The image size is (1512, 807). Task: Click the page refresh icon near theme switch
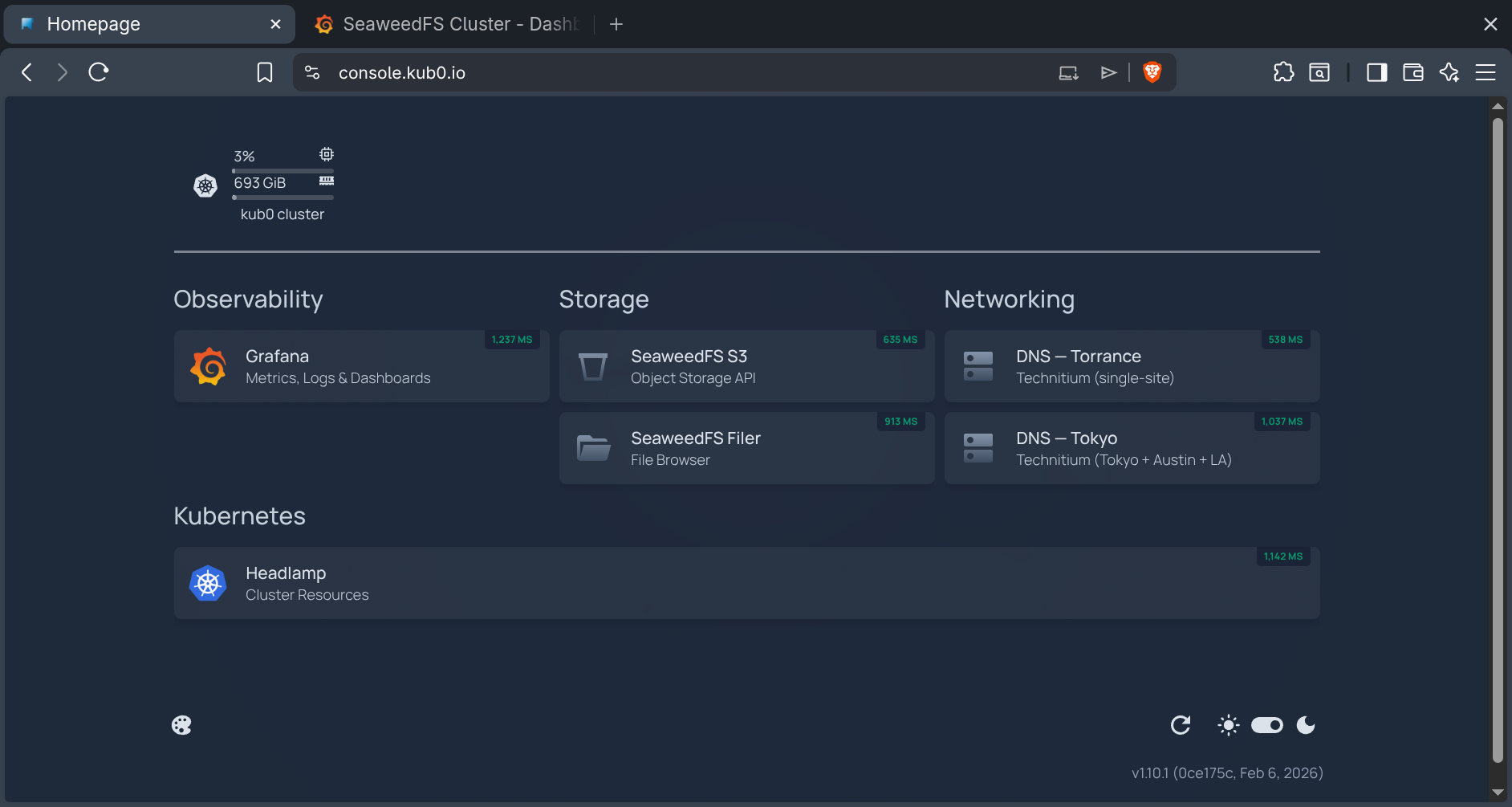pyautogui.click(x=1180, y=725)
